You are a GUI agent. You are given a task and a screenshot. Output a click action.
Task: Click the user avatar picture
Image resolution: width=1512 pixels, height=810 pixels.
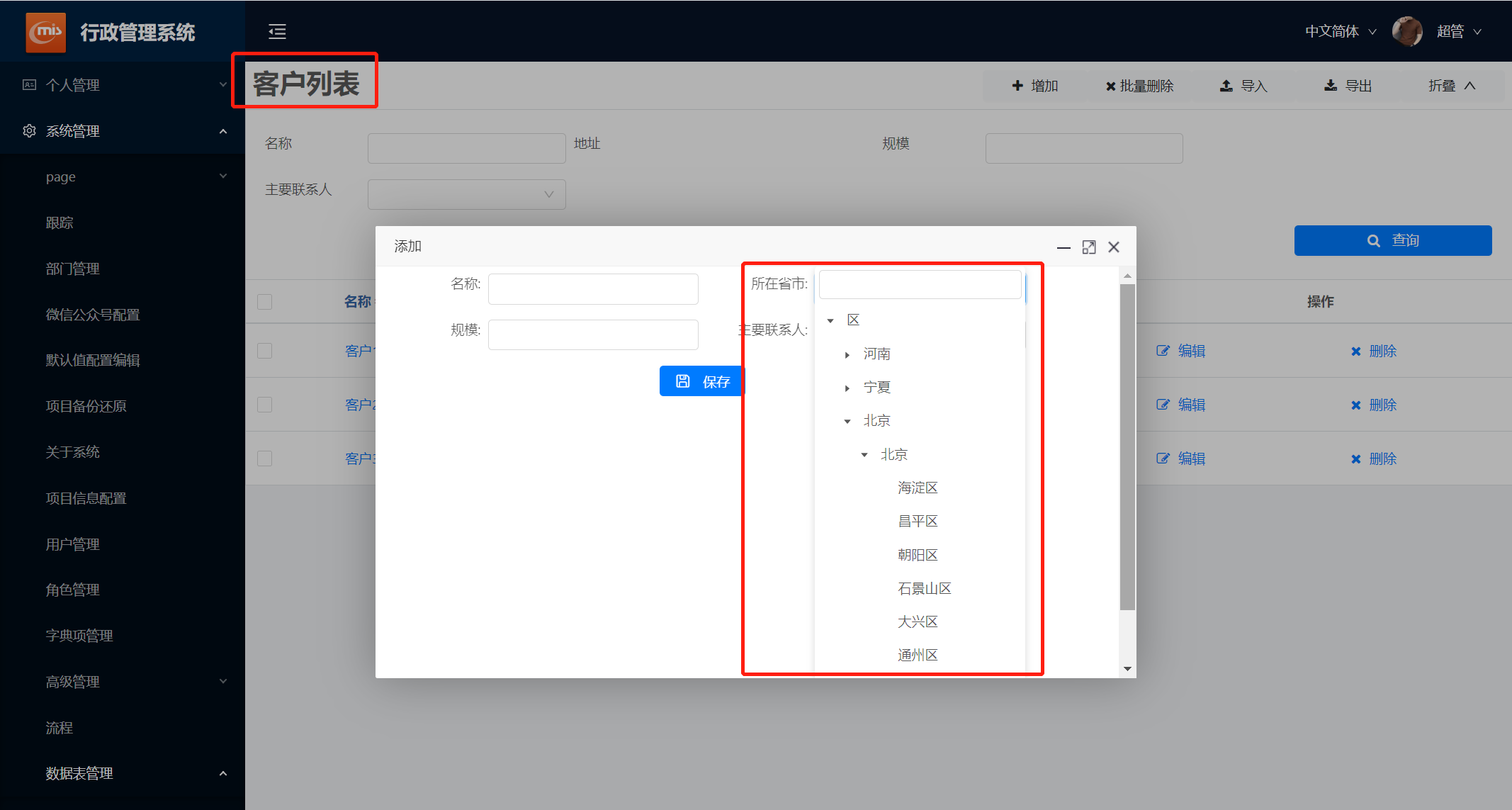click(1406, 31)
